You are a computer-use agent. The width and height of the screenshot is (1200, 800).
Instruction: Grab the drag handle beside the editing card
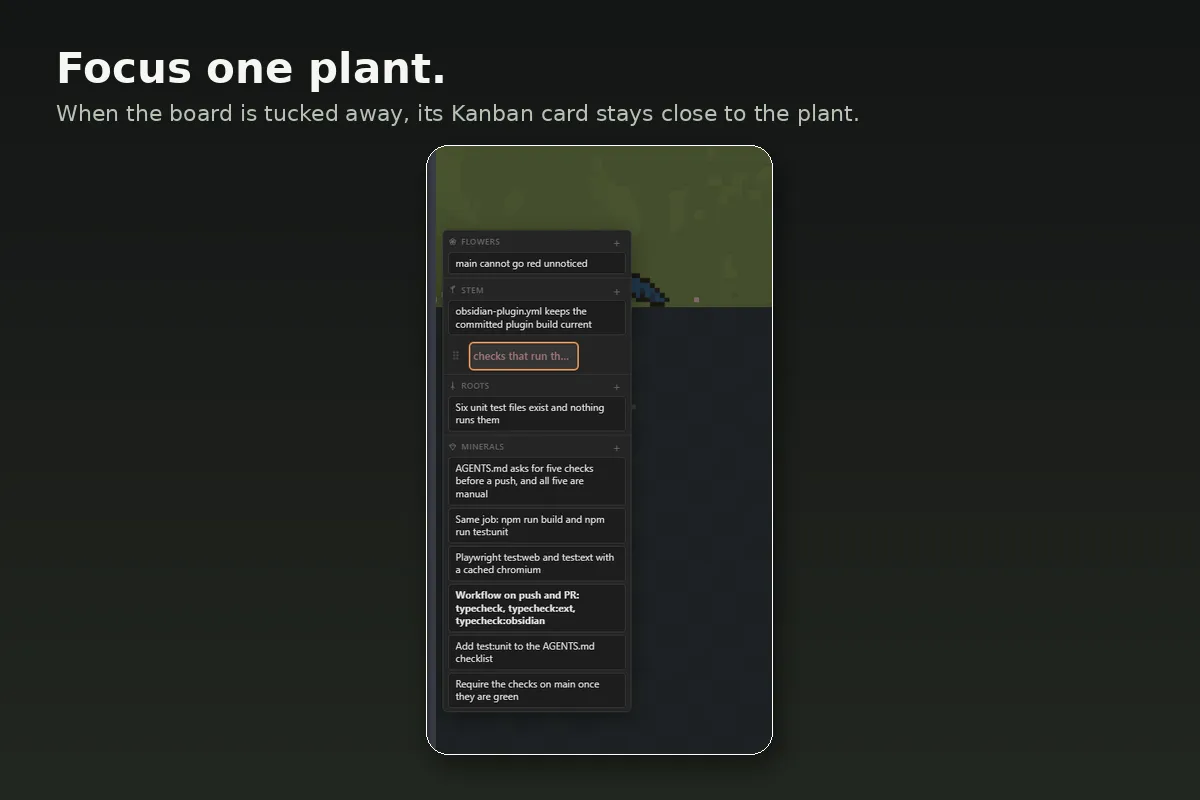(x=456, y=356)
